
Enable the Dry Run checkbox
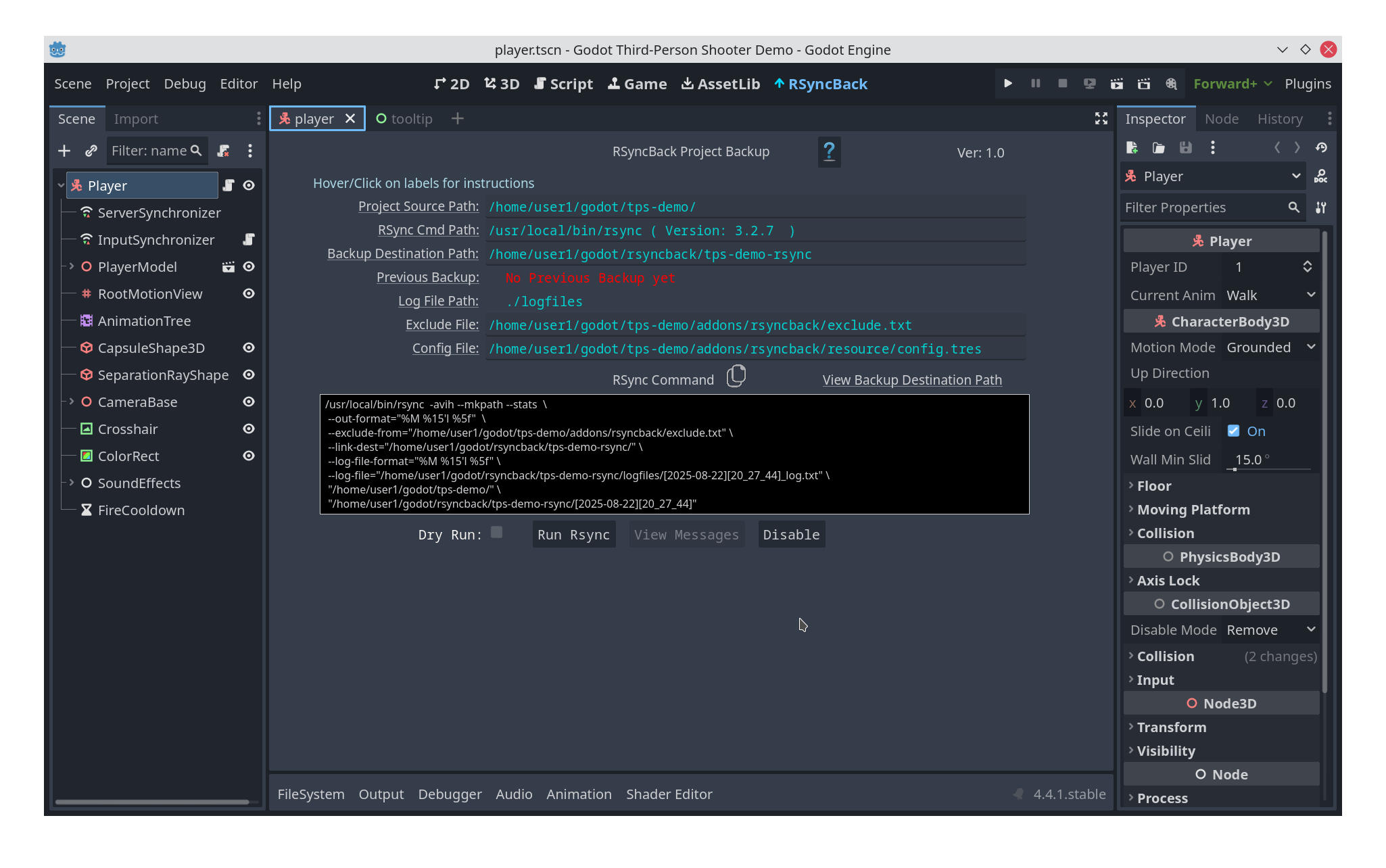coord(496,533)
